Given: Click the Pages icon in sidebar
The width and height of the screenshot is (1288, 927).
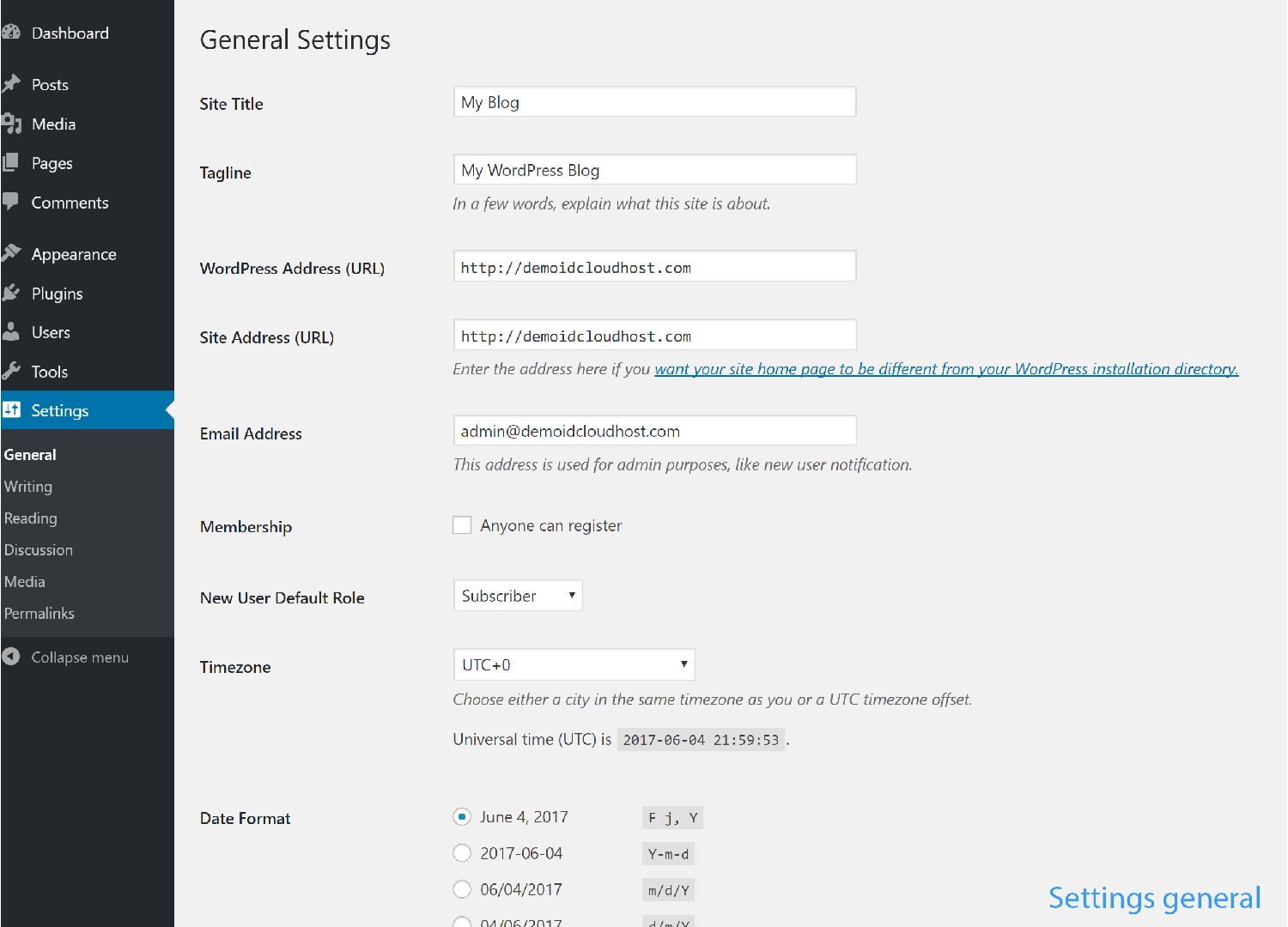Looking at the screenshot, I should pyautogui.click(x=12, y=162).
